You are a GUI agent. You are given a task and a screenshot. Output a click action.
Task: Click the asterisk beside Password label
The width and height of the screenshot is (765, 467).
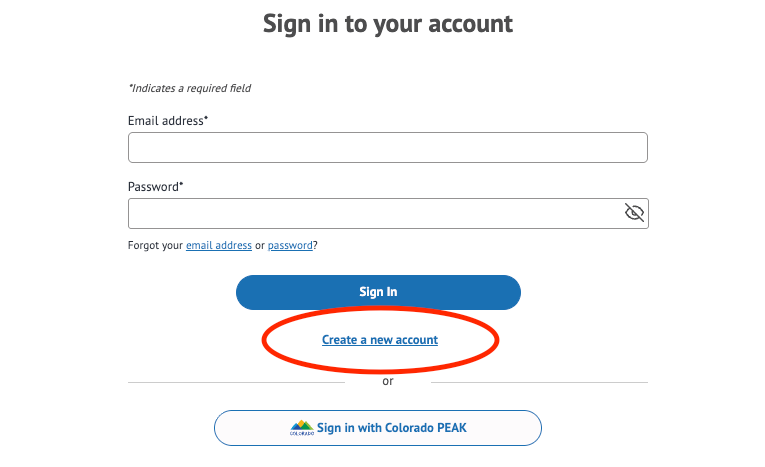[x=181, y=185]
